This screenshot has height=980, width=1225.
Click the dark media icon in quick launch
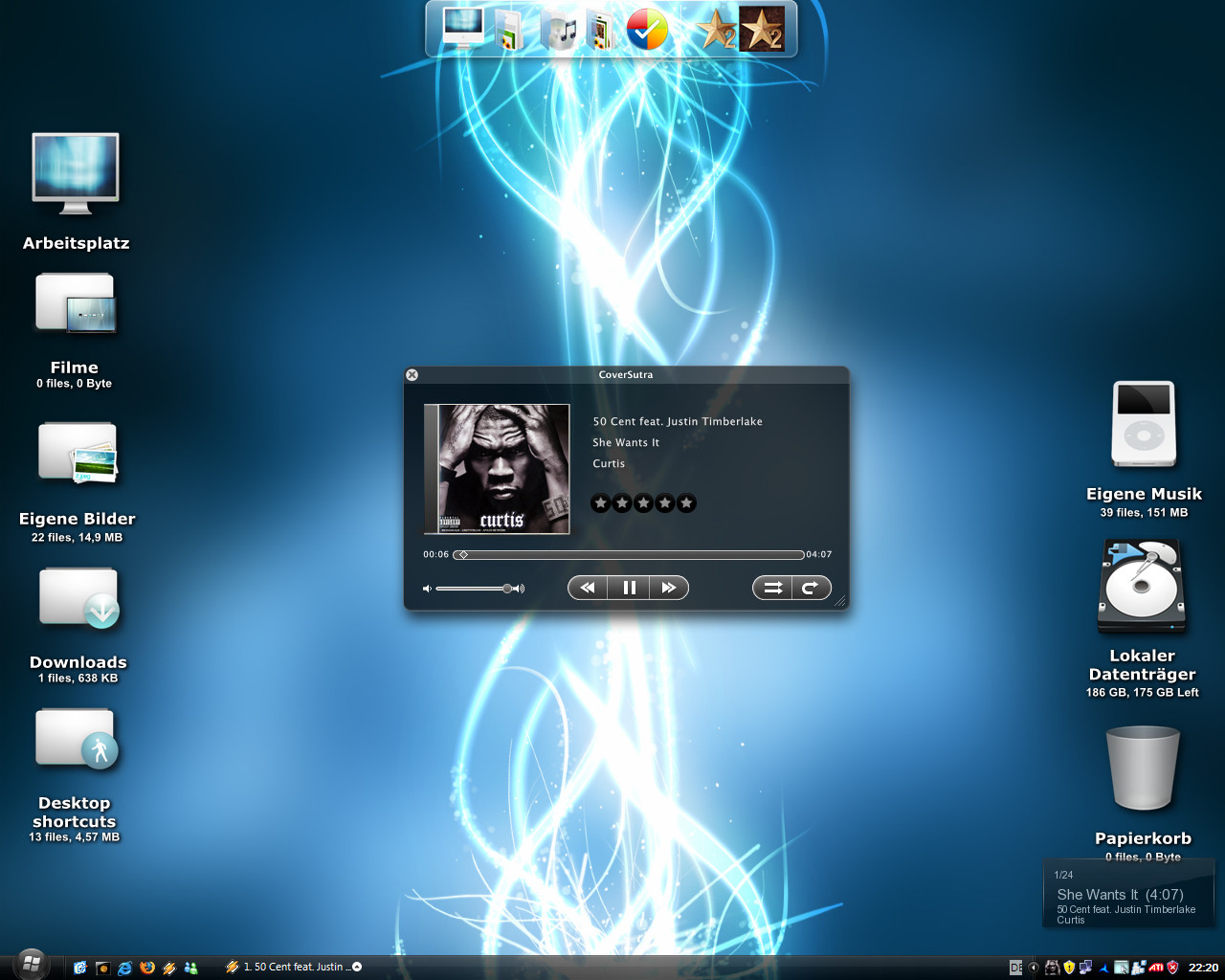(x=102, y=968)
